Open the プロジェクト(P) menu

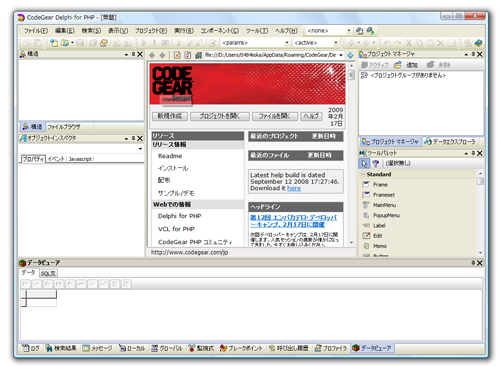point(151,31)
